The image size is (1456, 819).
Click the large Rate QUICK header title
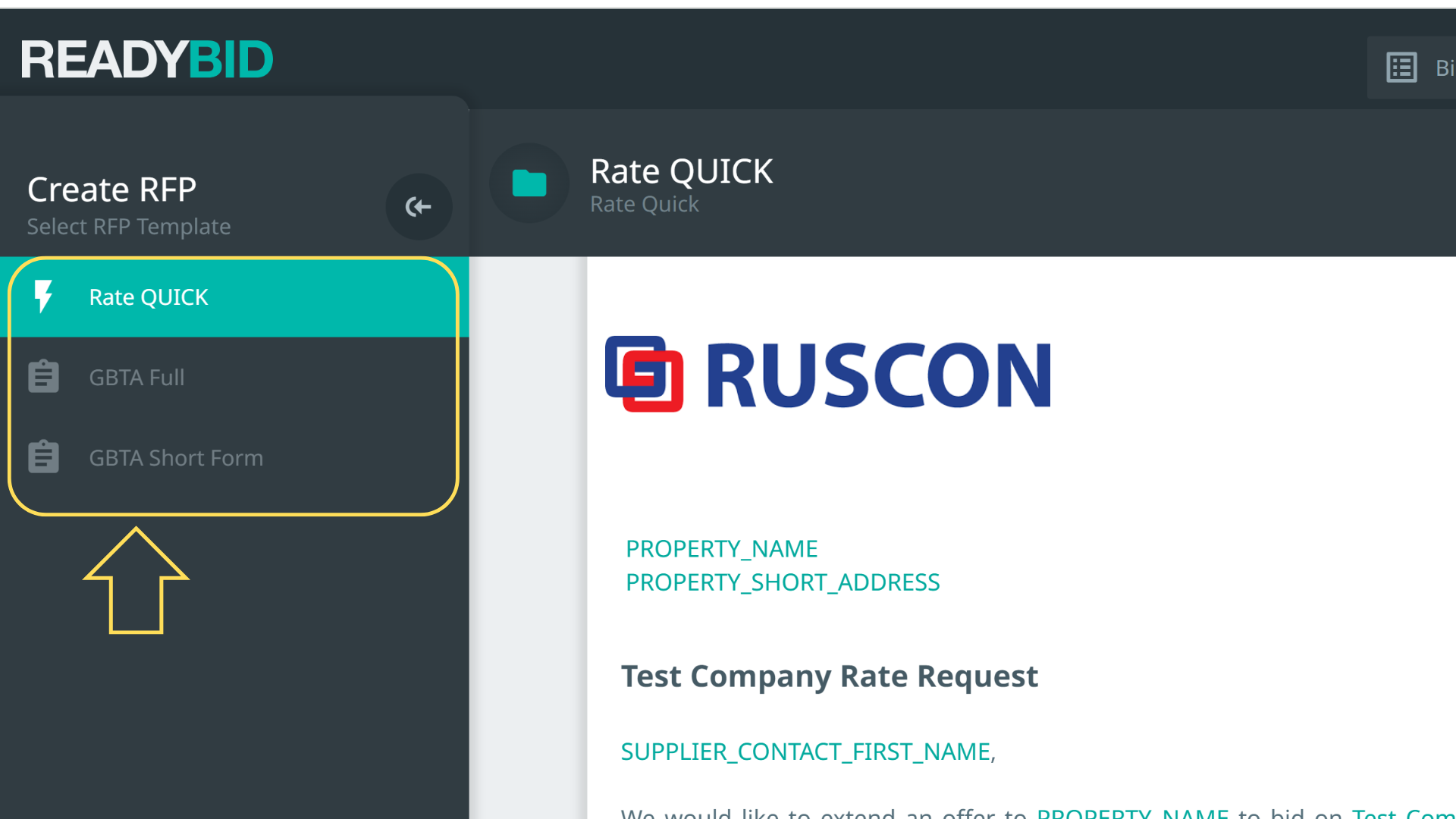click(681, 171)
